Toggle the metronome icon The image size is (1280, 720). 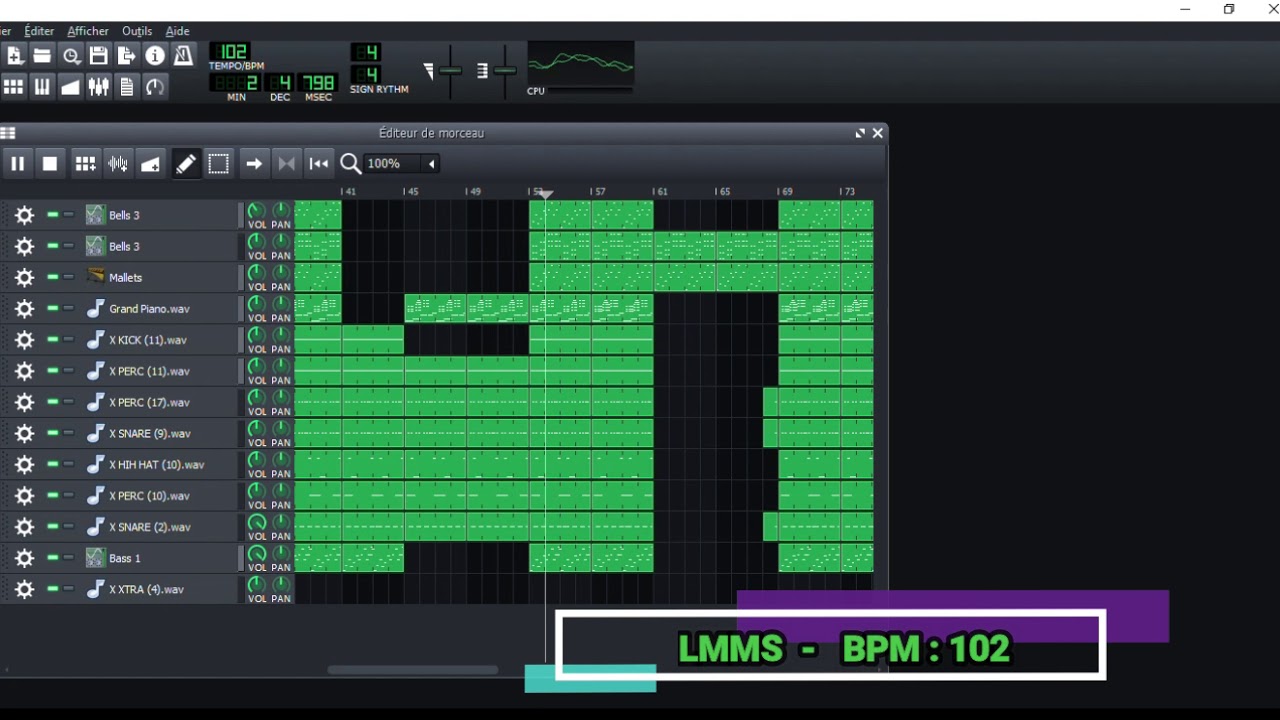coord(183,56)
